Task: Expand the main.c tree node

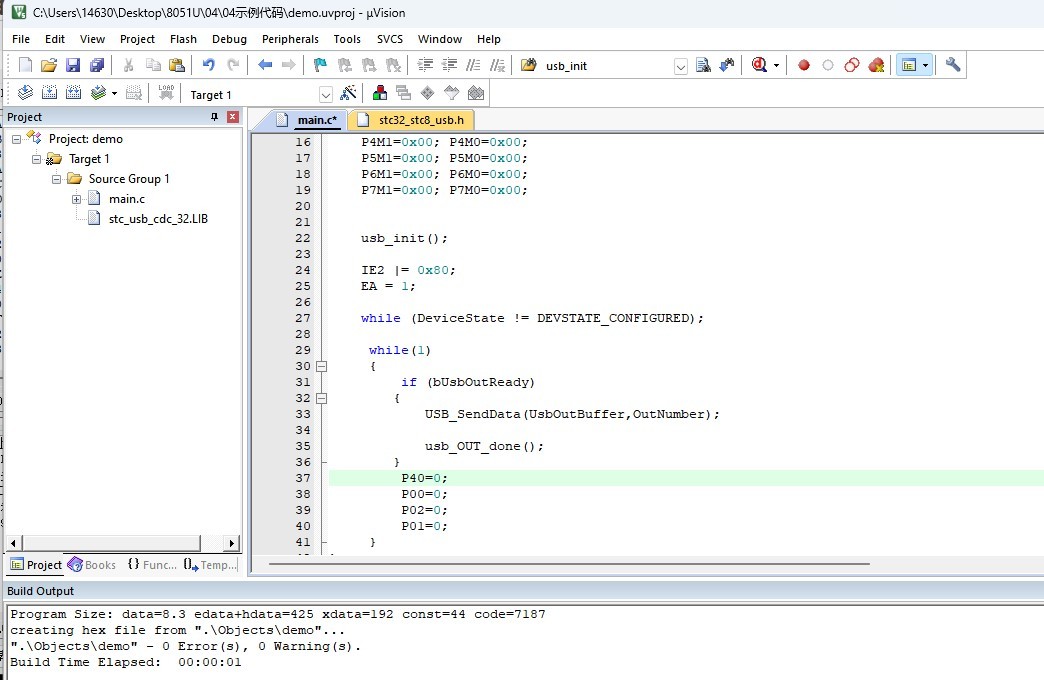Action: [x=77, y=199]
